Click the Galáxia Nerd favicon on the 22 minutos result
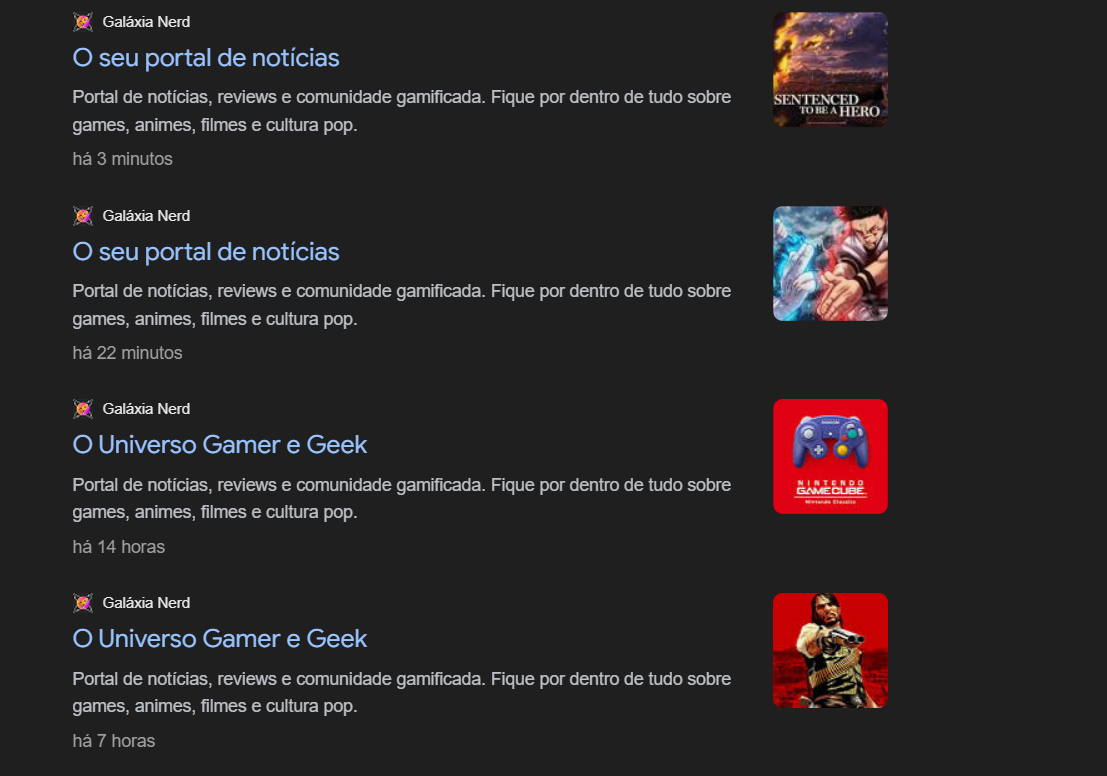 83,216
